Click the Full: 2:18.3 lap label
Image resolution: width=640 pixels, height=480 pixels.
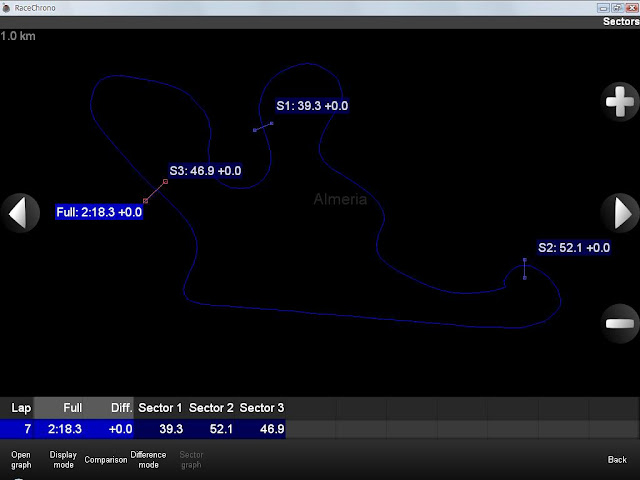99,212
